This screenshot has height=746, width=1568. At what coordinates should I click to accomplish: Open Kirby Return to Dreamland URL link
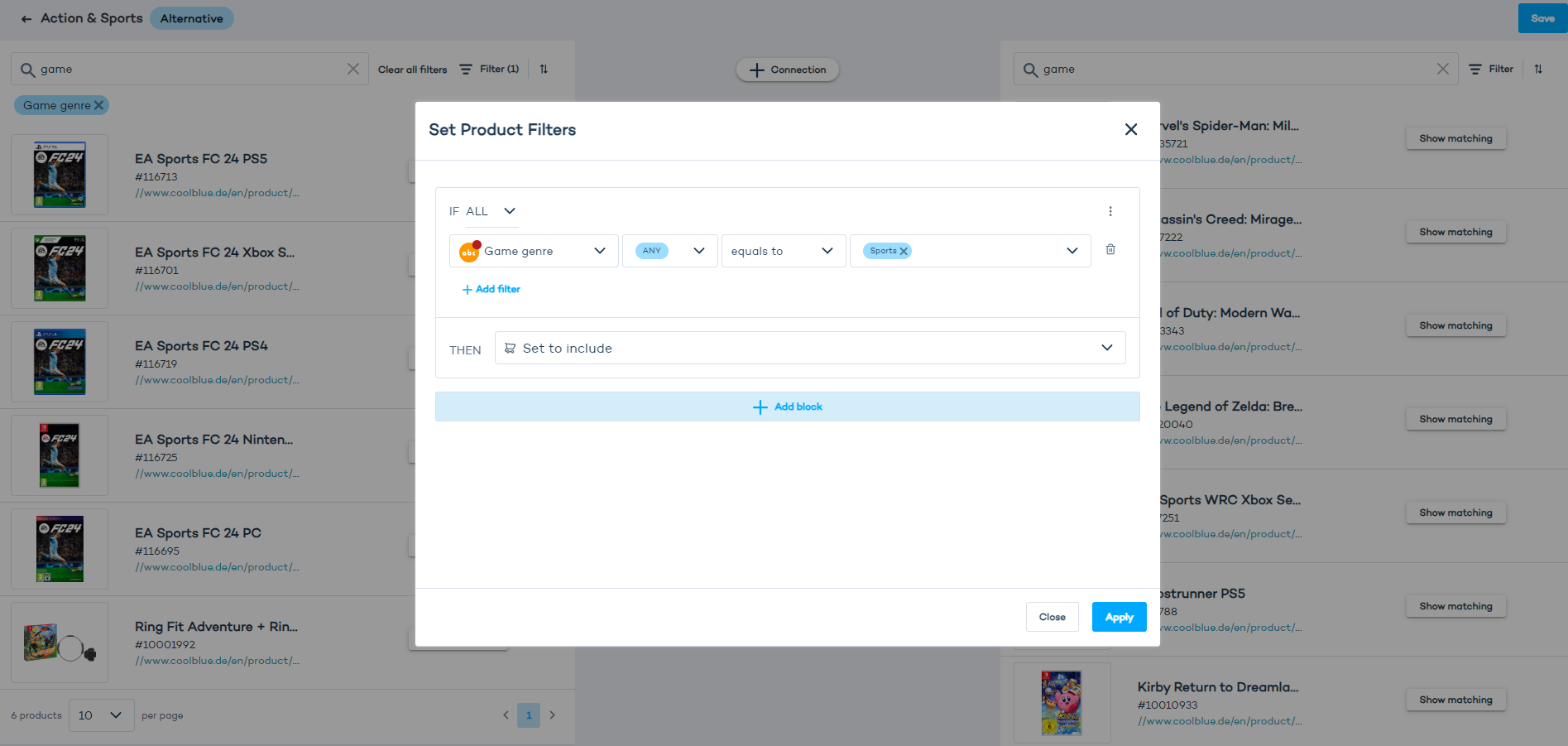coord(1220,721)
